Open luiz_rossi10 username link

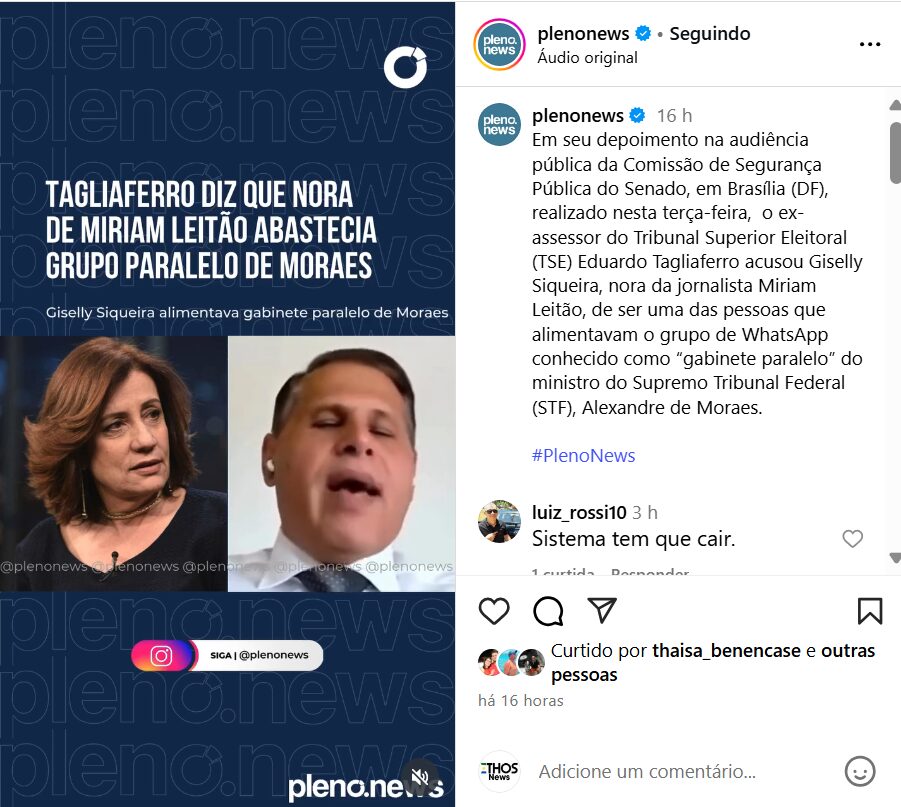coord(579,512)
